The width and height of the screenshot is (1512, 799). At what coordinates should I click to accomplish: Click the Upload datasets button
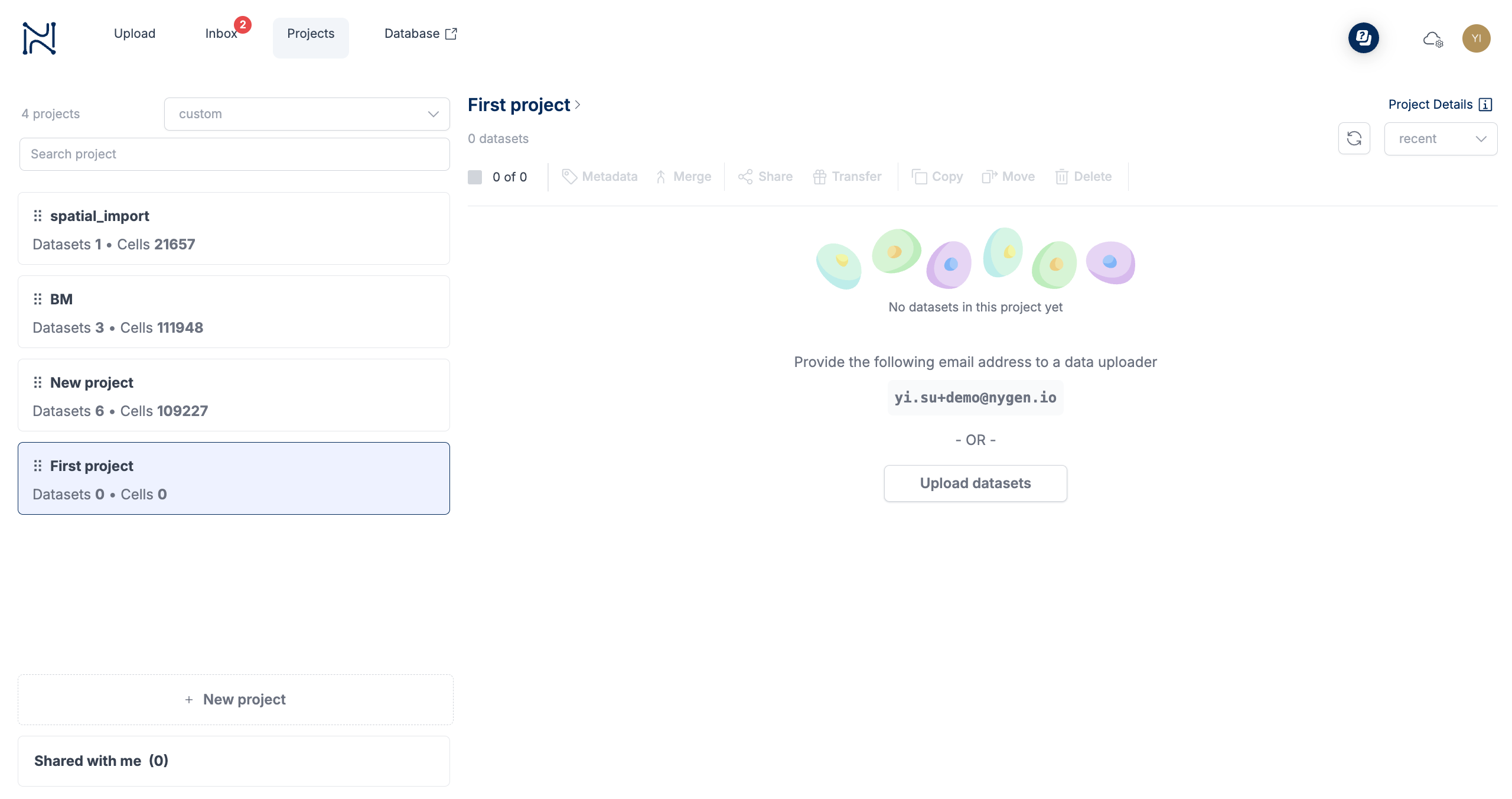pos(975,483)
